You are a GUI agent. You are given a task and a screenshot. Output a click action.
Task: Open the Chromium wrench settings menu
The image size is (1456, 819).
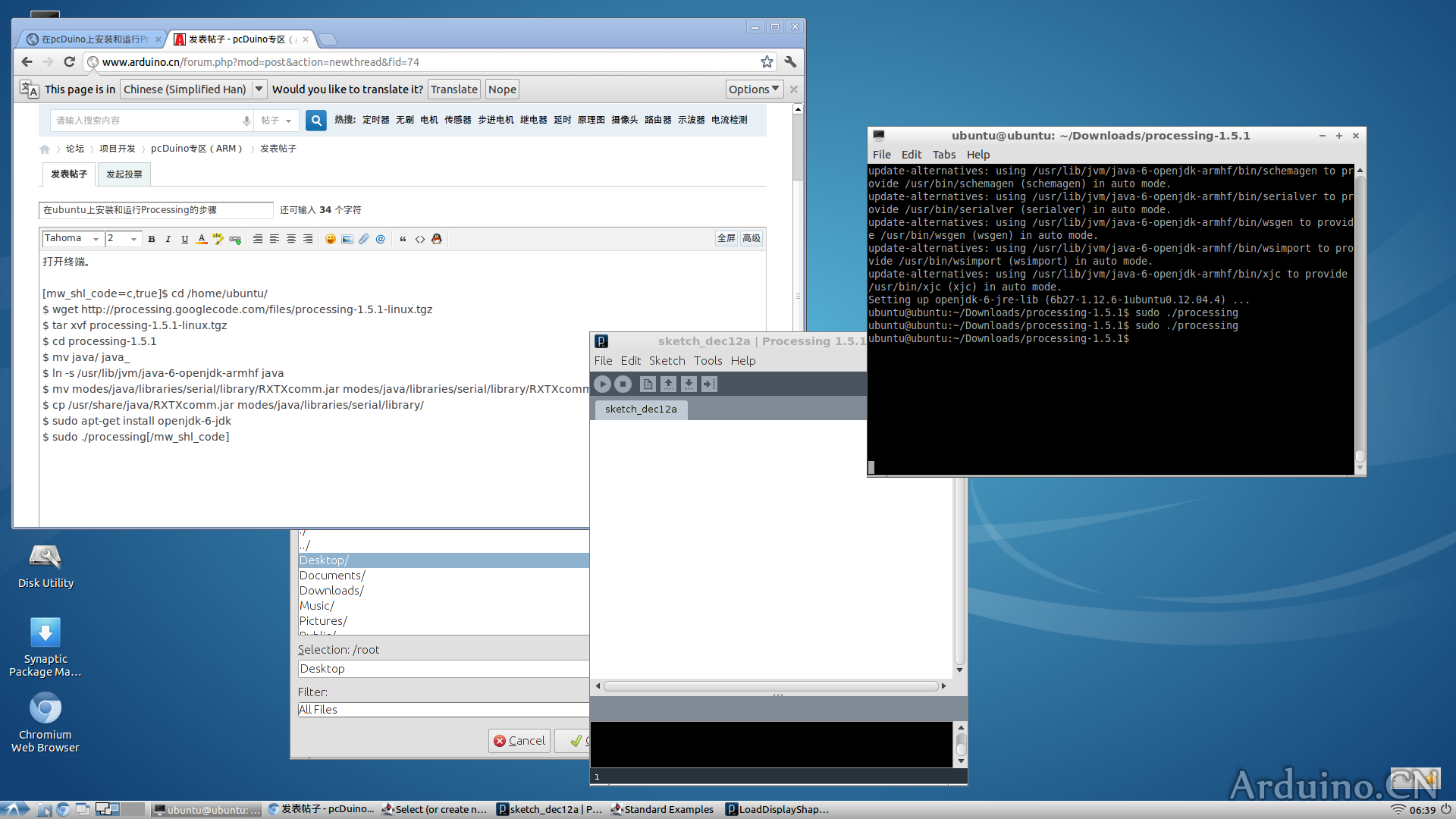[790, 62]
